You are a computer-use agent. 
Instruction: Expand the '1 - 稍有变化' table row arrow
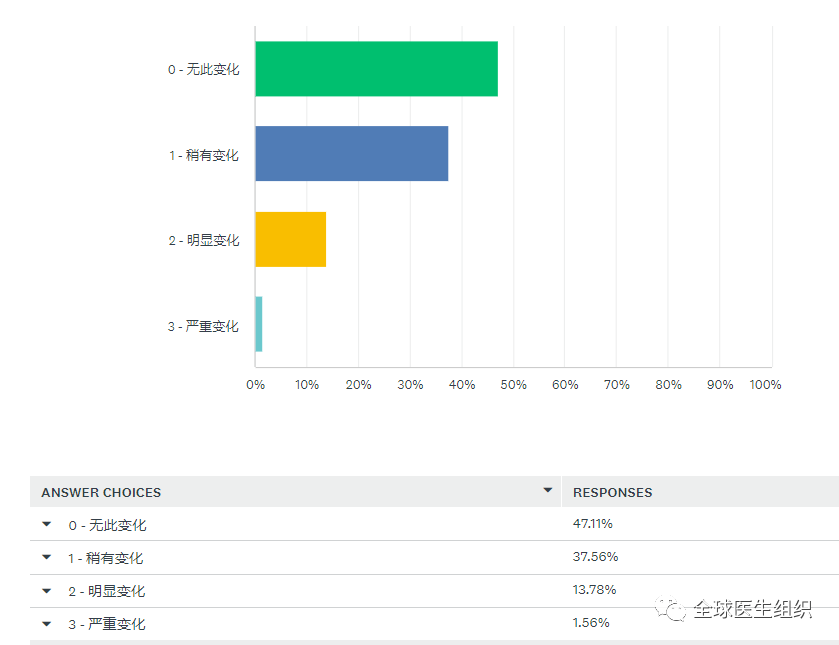click(46, 557)
